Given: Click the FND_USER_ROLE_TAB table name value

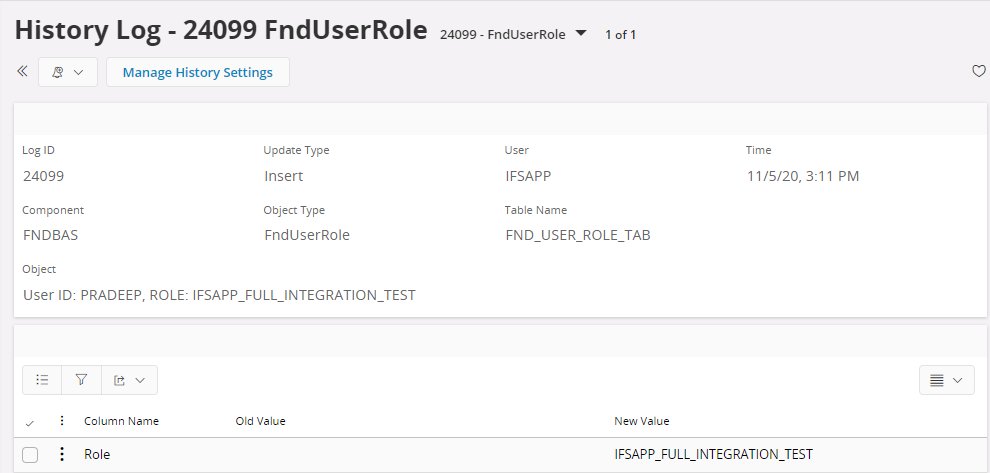Looking at the screenshot, I should [x=578, y=236].
